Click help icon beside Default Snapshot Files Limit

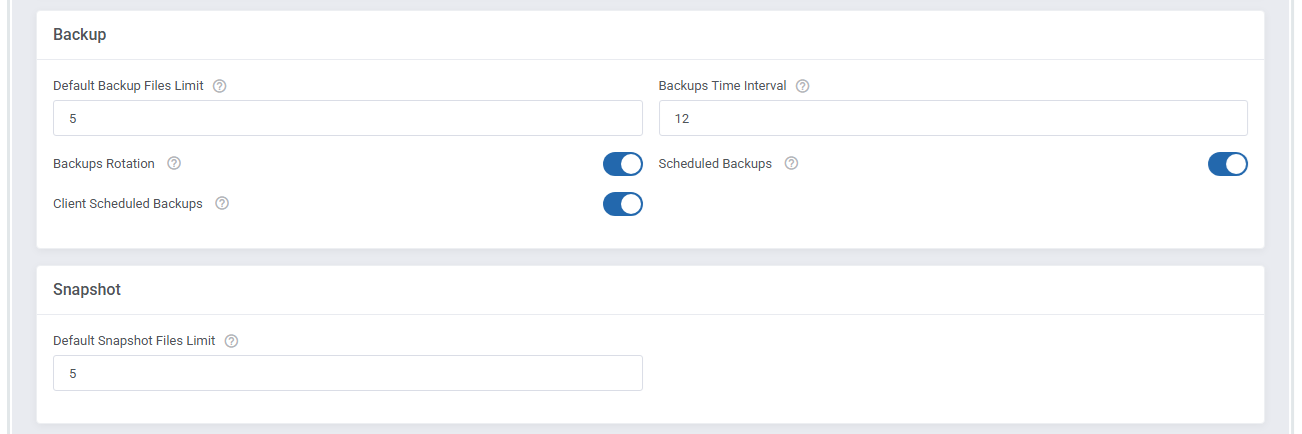pyautogui.click(x=231, y=341)
